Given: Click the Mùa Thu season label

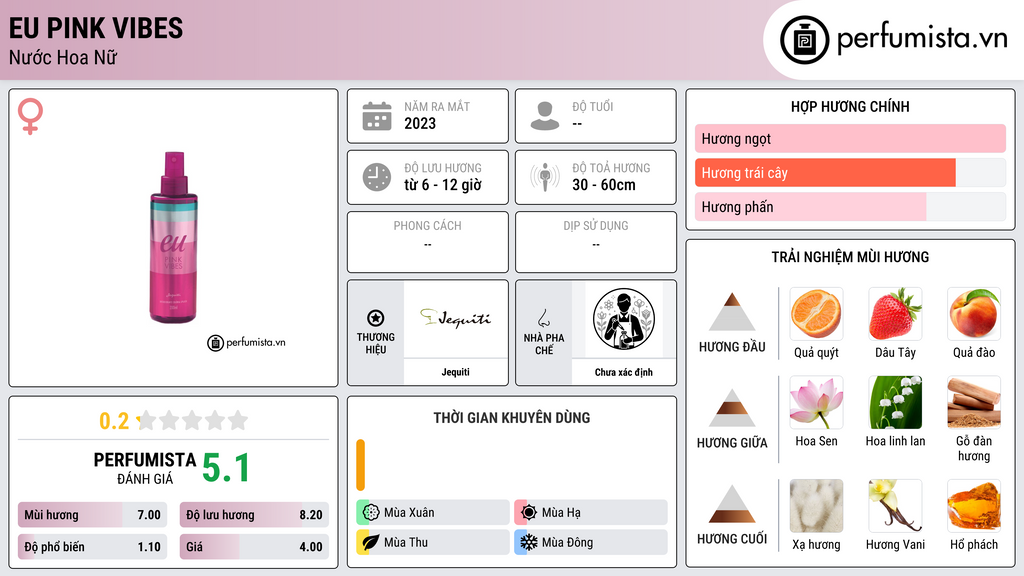Looking at the screenshot, I should 406,542.
